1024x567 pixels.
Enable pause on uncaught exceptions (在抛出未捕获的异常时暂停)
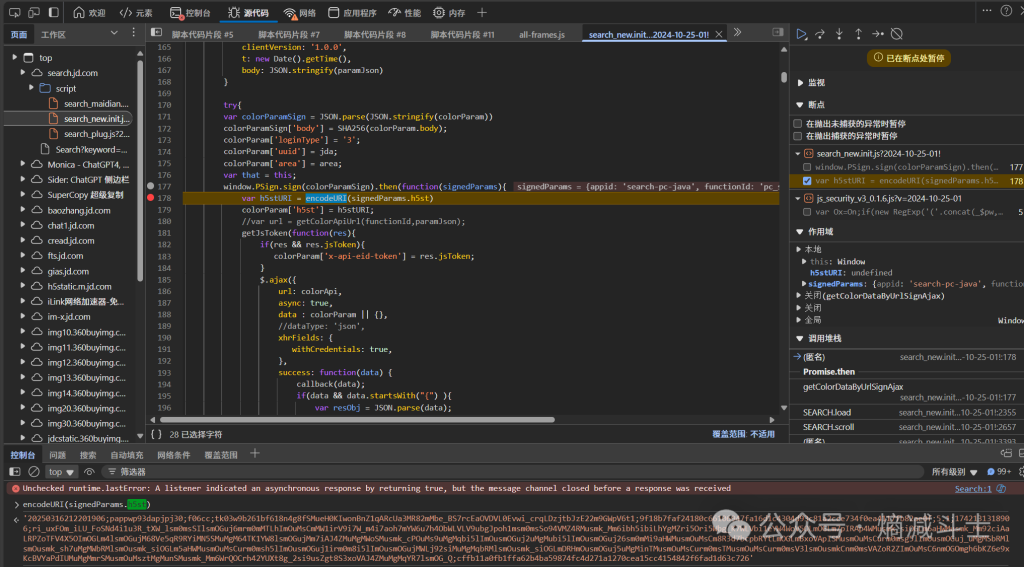tap(798, 123)
